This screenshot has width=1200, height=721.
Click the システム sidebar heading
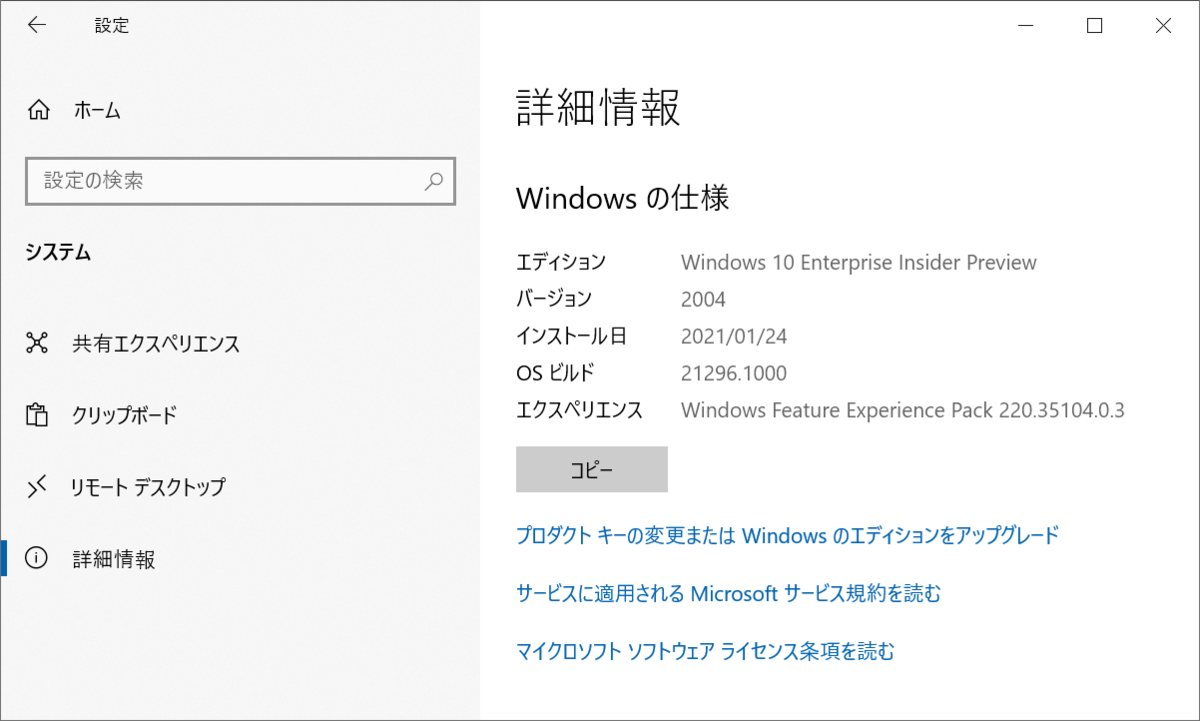coord(58,253)
